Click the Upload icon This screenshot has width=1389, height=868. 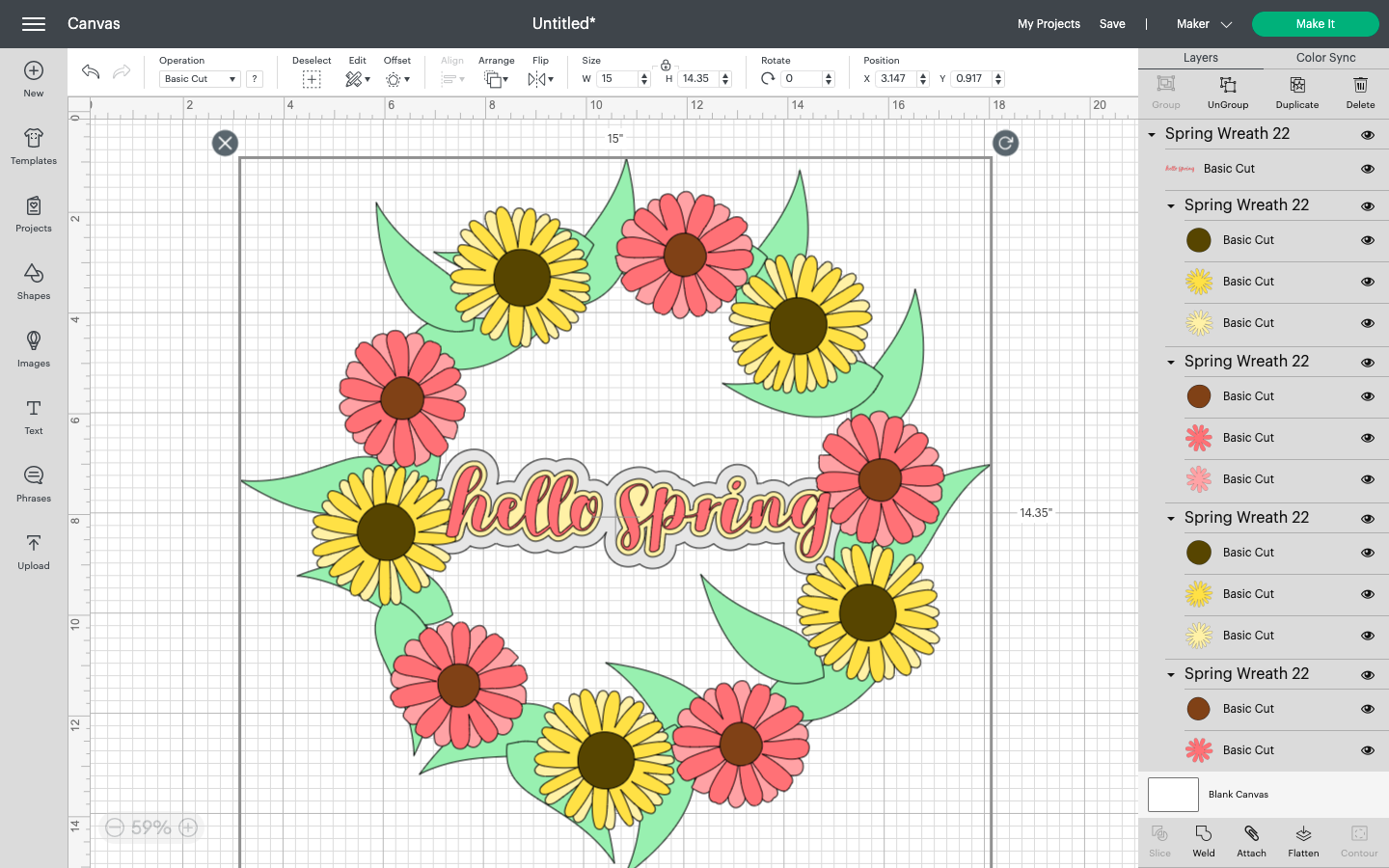click(x=33, y=551)
